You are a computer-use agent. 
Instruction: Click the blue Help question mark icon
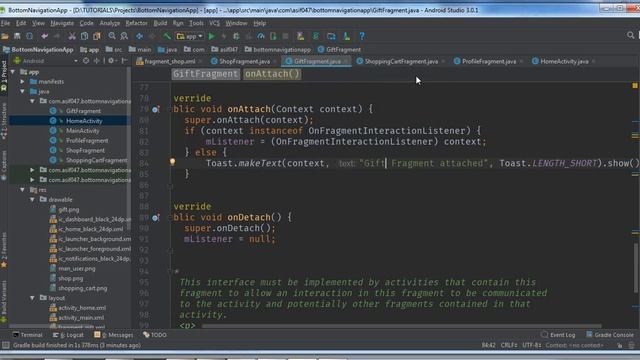coord(362,36)
